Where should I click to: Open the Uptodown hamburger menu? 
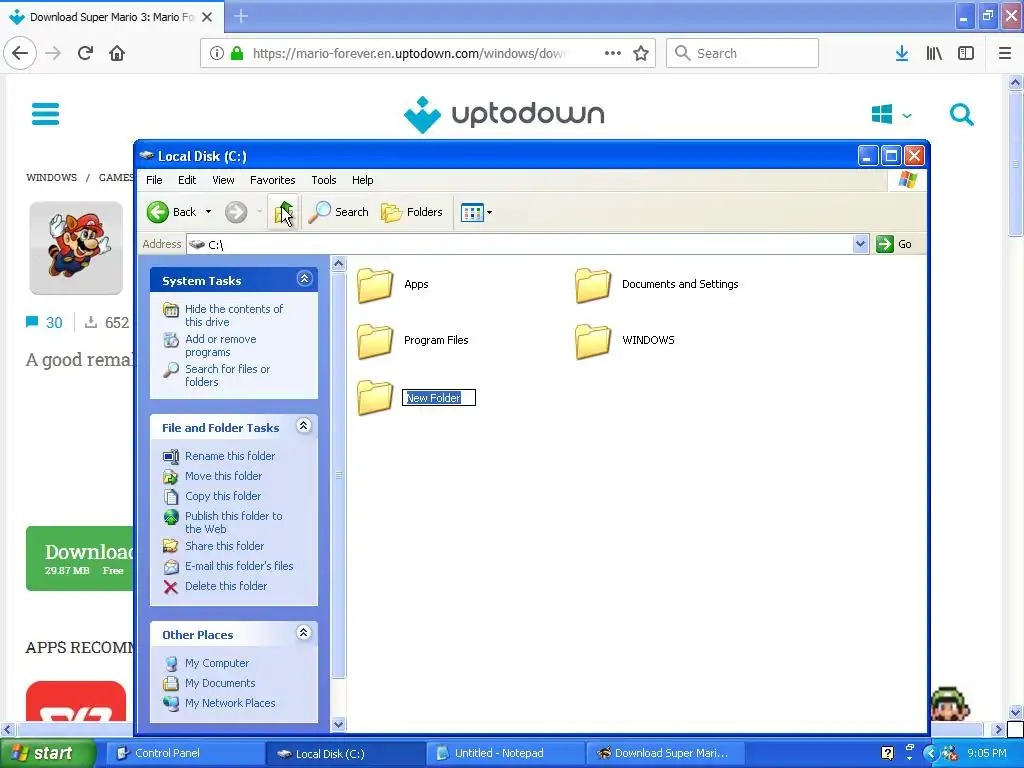tap(46, 114)
